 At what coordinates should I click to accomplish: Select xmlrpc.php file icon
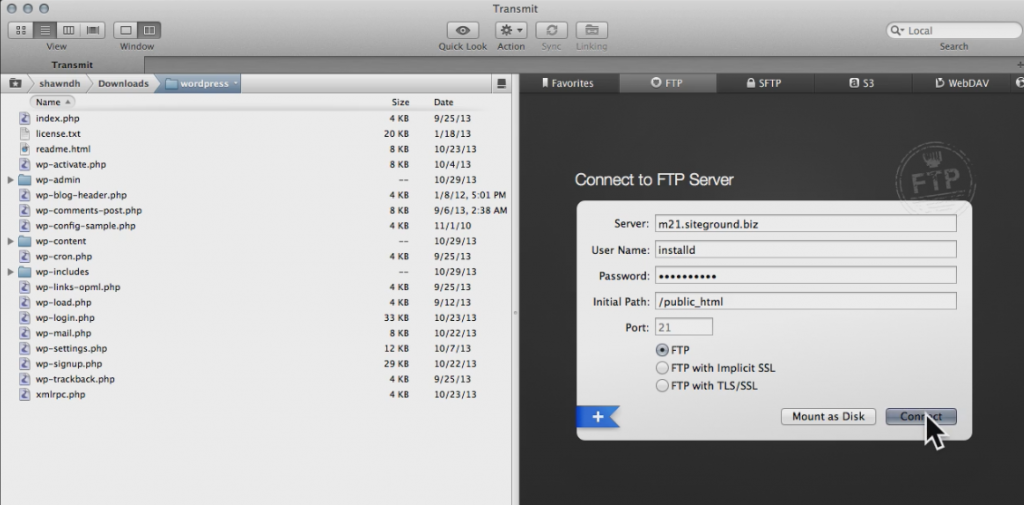click(x=25, y=395)
